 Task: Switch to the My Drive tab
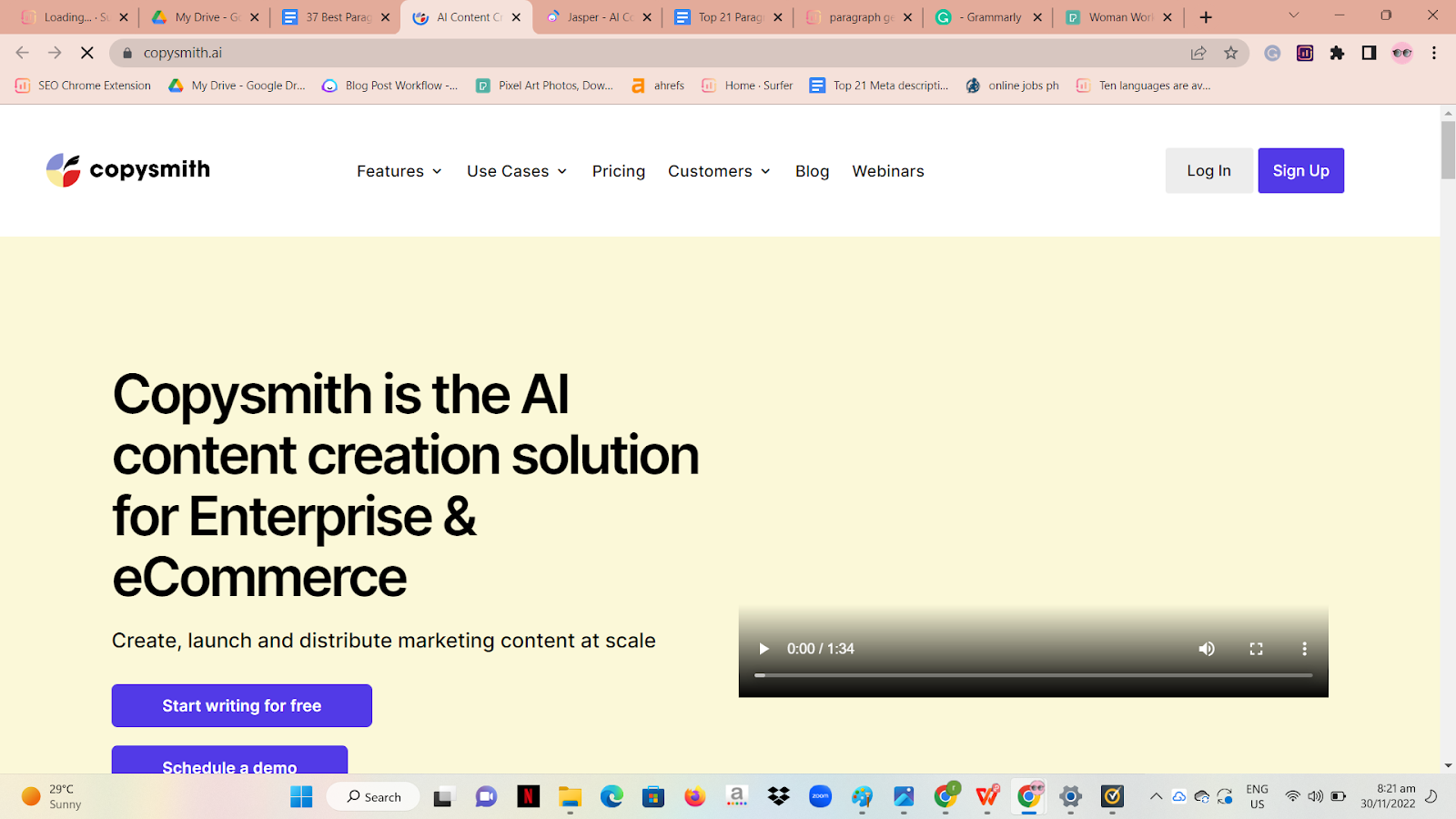(x=205, y=17)
